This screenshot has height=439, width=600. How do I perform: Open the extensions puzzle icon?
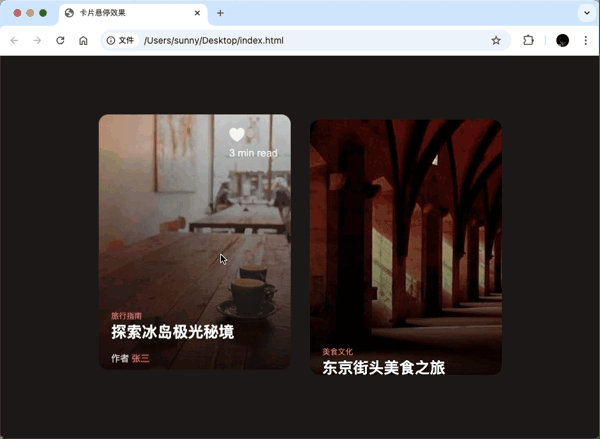[528, 40]
